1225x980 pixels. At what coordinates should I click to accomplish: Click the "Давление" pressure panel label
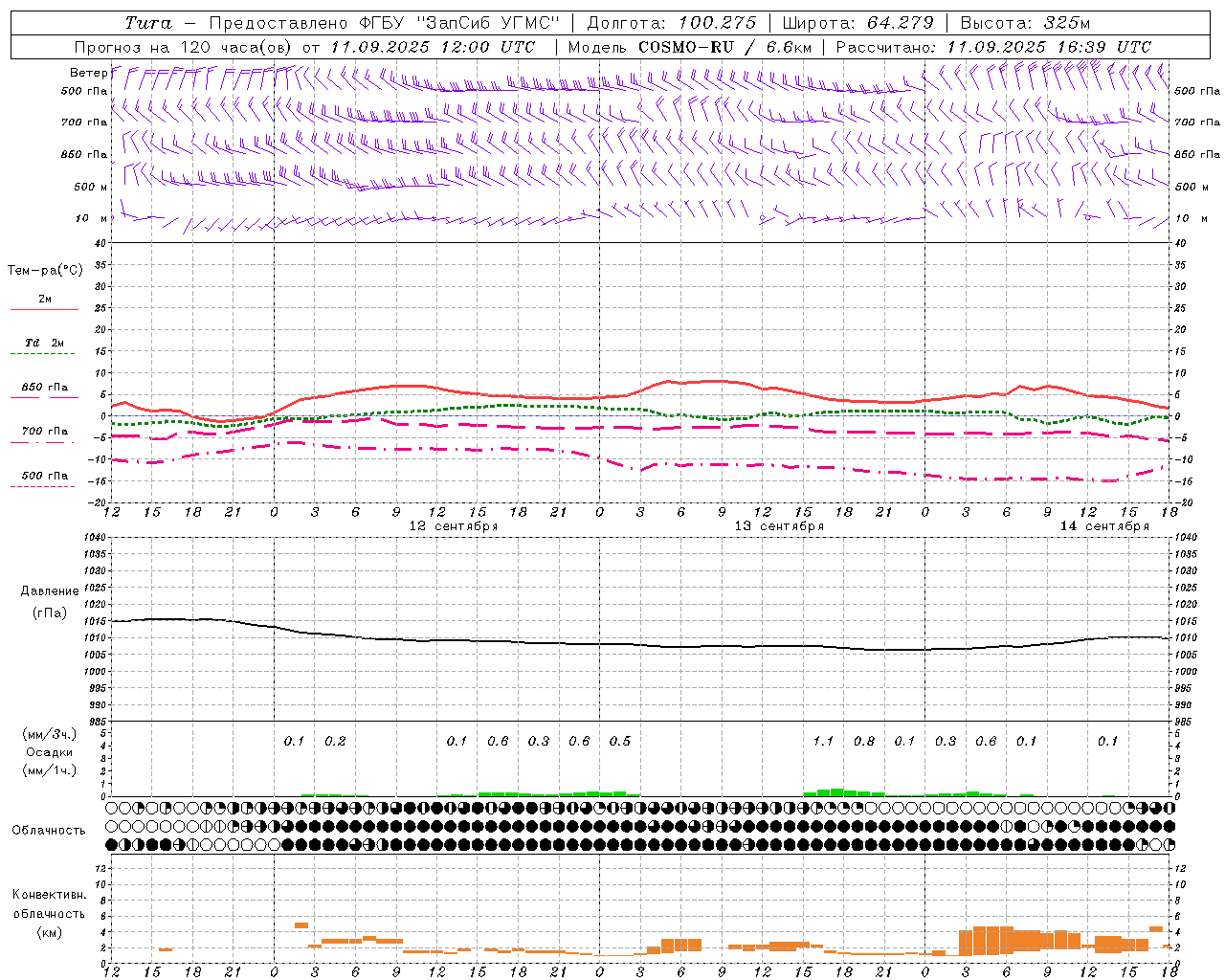(x=50, y=591)
